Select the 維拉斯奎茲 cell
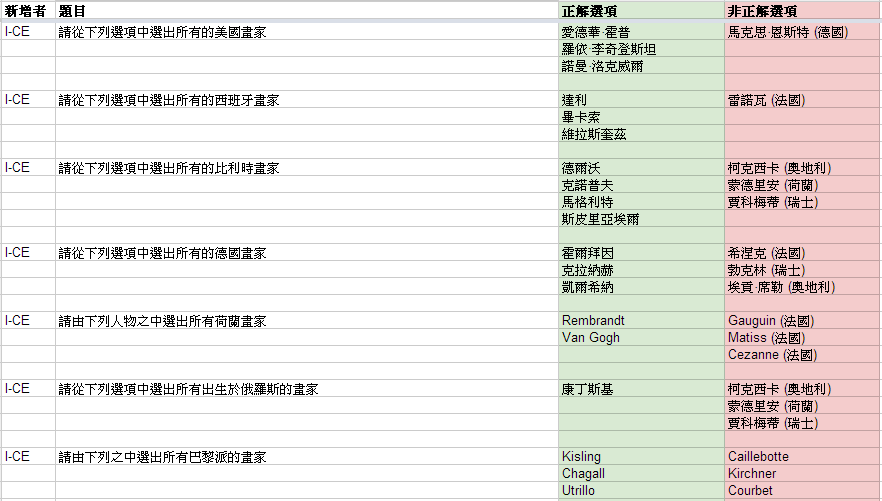 641,134
